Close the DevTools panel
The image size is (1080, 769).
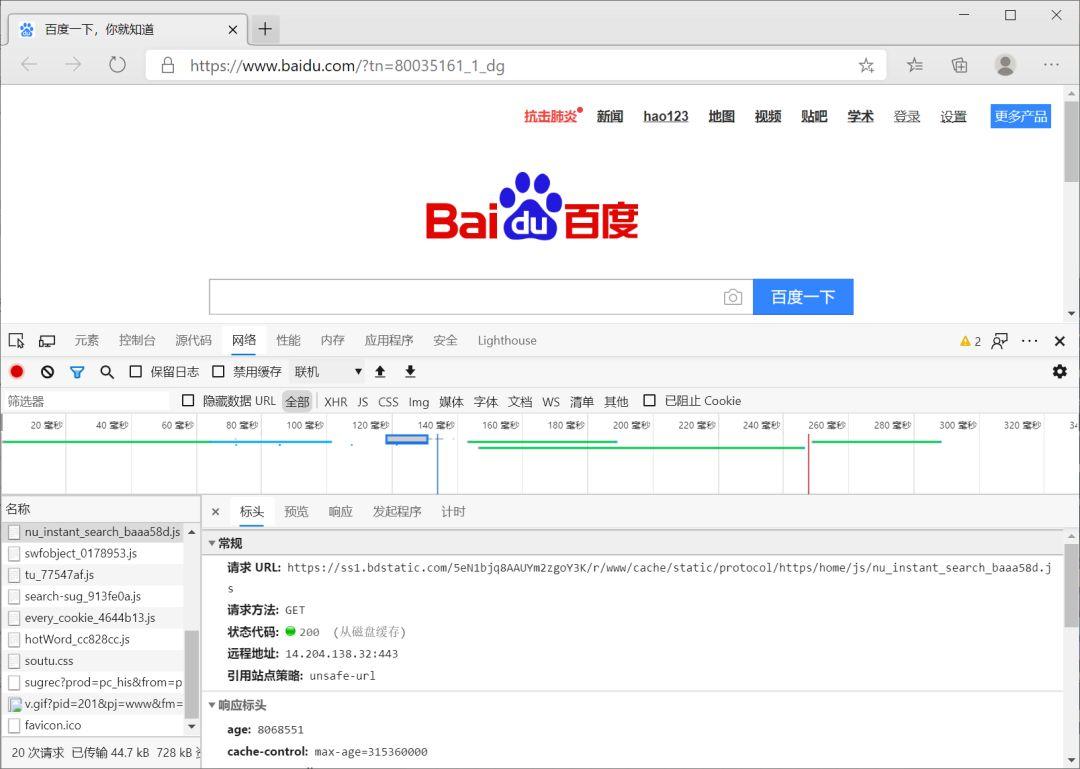pos(1060,340)
